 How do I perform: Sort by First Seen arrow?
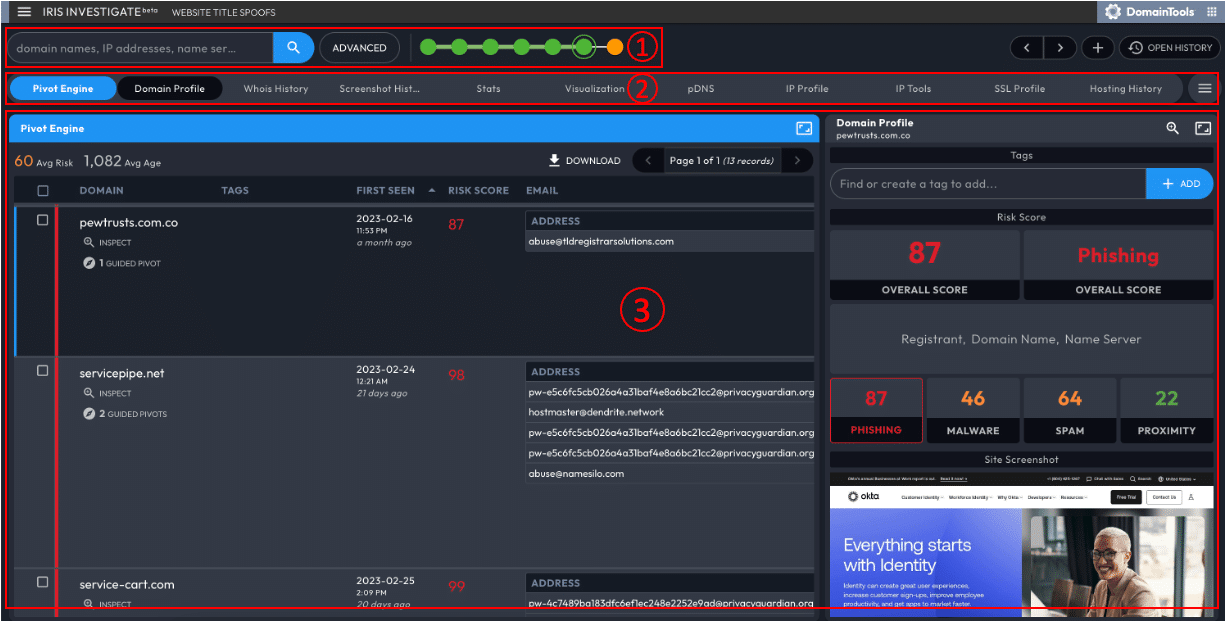432,190
